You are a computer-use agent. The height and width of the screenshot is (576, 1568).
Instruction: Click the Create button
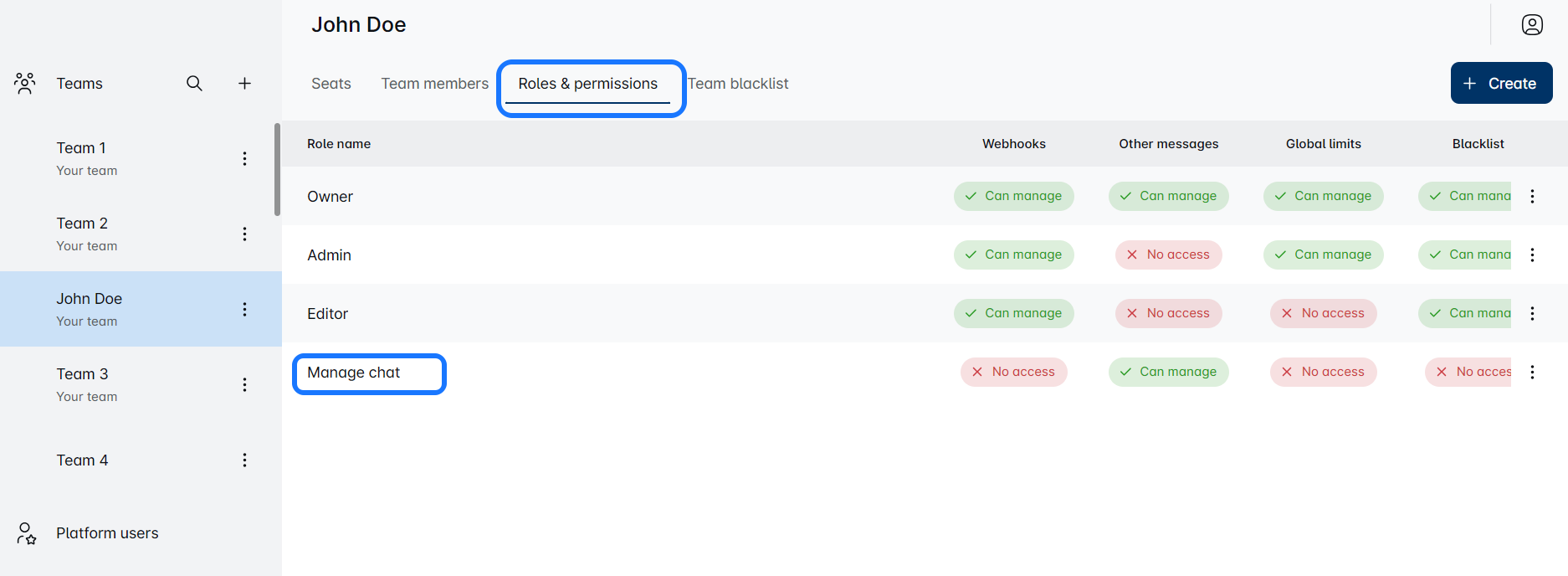click(x=1501, y=83)
